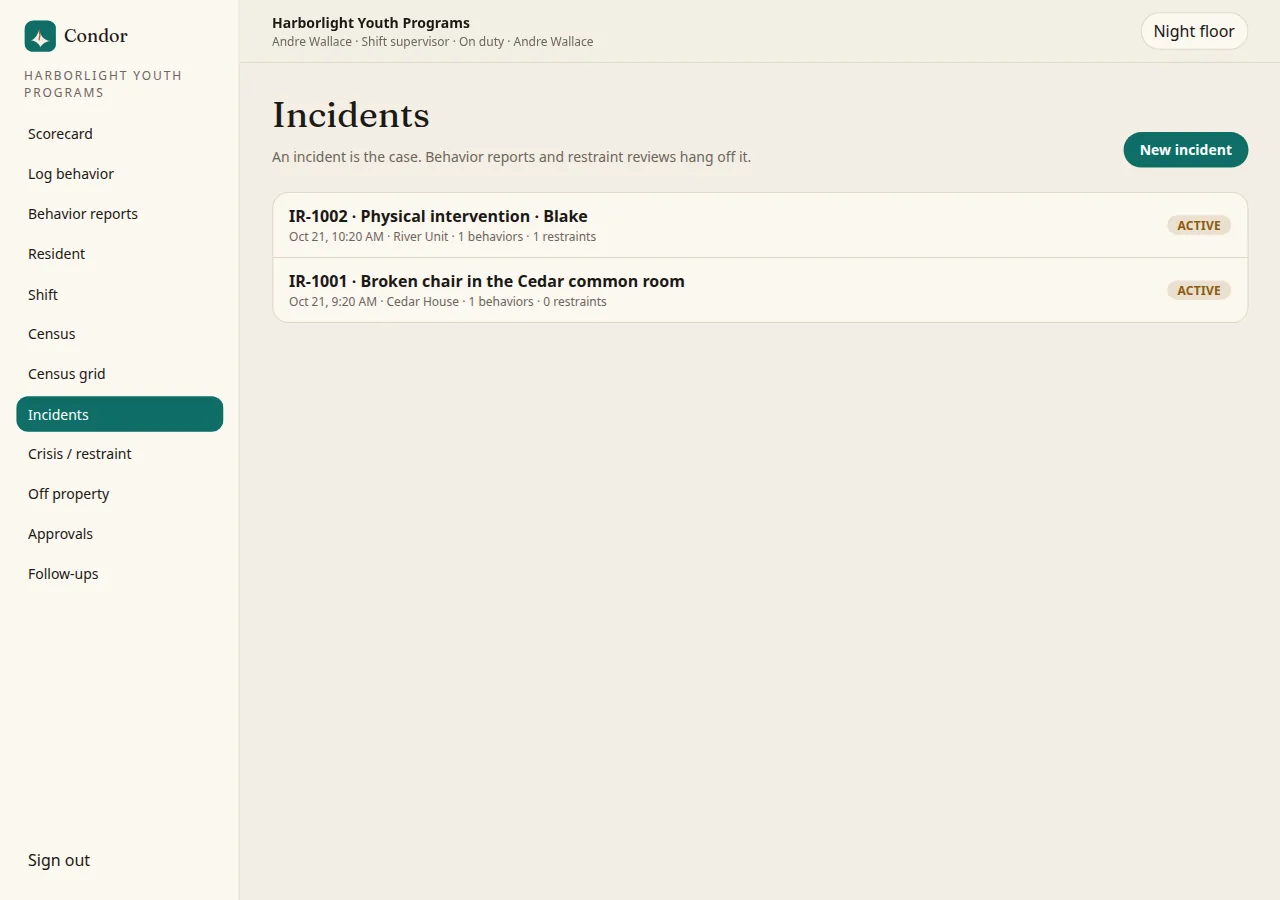1280x900 pixels.
Task: Open Crisis / restraint section
Action: [119, 454]
